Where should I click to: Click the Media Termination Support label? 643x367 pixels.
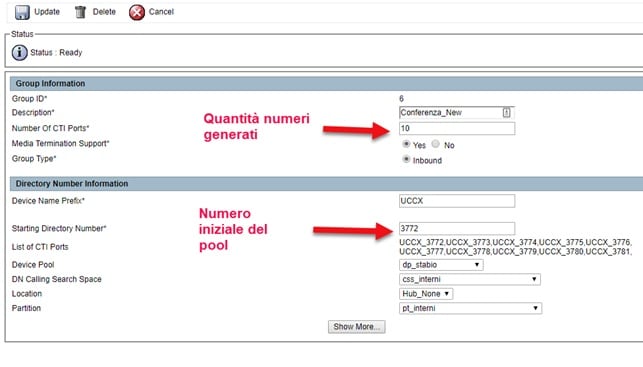pos(60,144)
